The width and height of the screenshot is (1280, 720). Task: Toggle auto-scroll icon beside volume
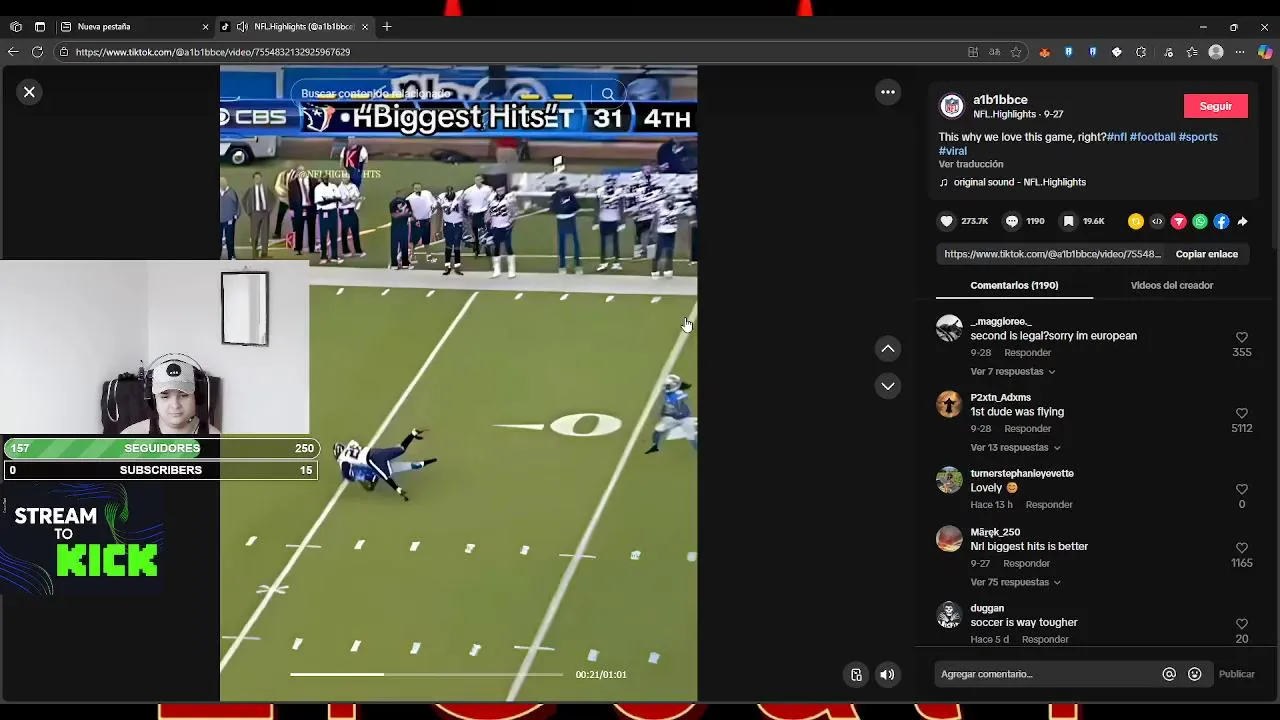tap(856, 675)
